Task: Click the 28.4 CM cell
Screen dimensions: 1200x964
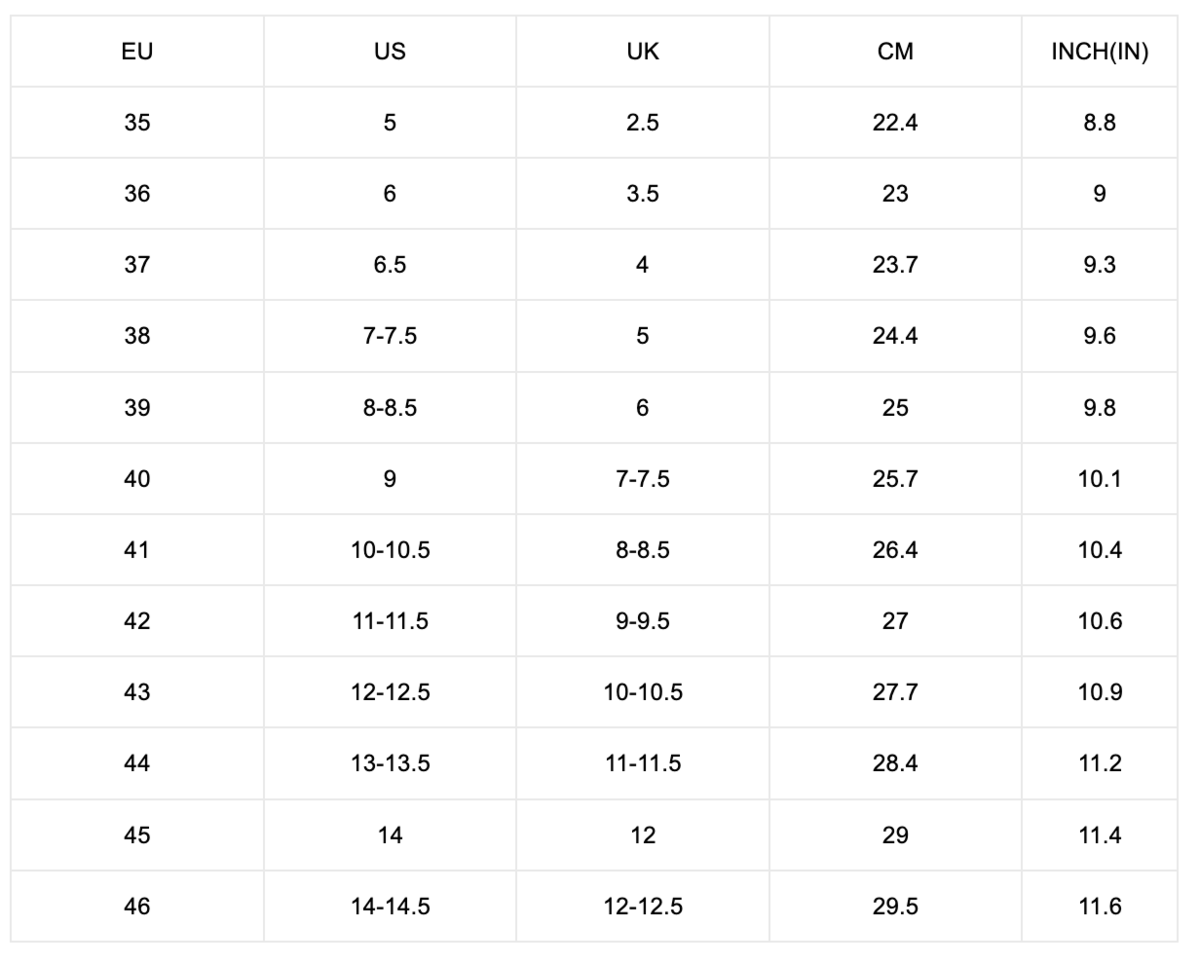Action: point(895,764)
